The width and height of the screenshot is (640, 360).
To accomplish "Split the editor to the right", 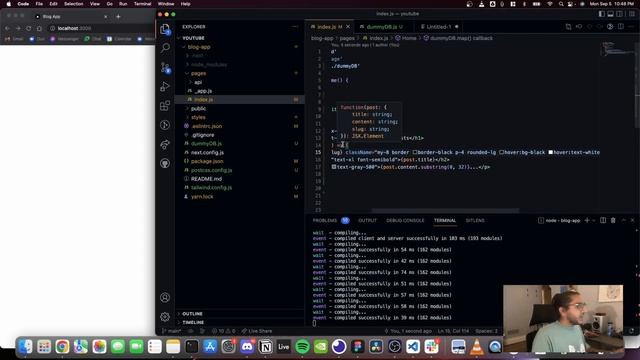I will [x=621, y=27].
